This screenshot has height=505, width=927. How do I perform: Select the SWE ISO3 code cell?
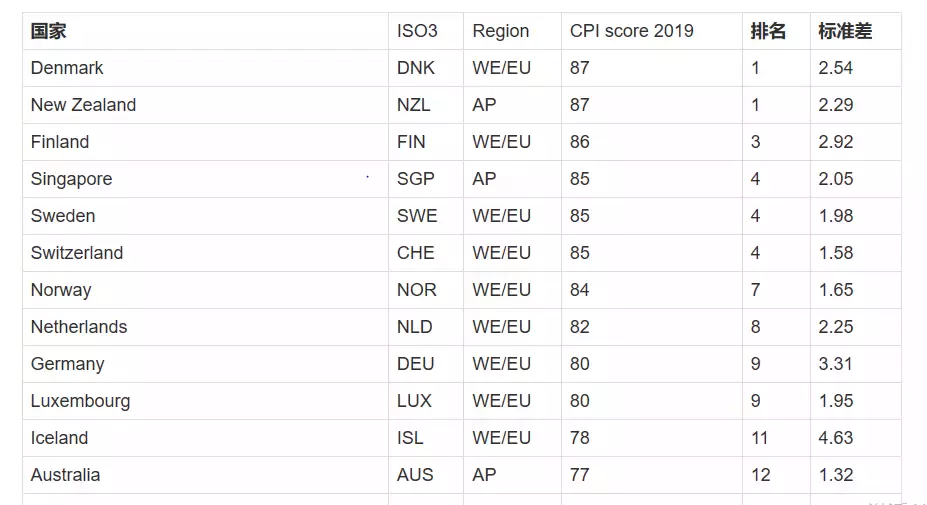(x=417, y=216)
